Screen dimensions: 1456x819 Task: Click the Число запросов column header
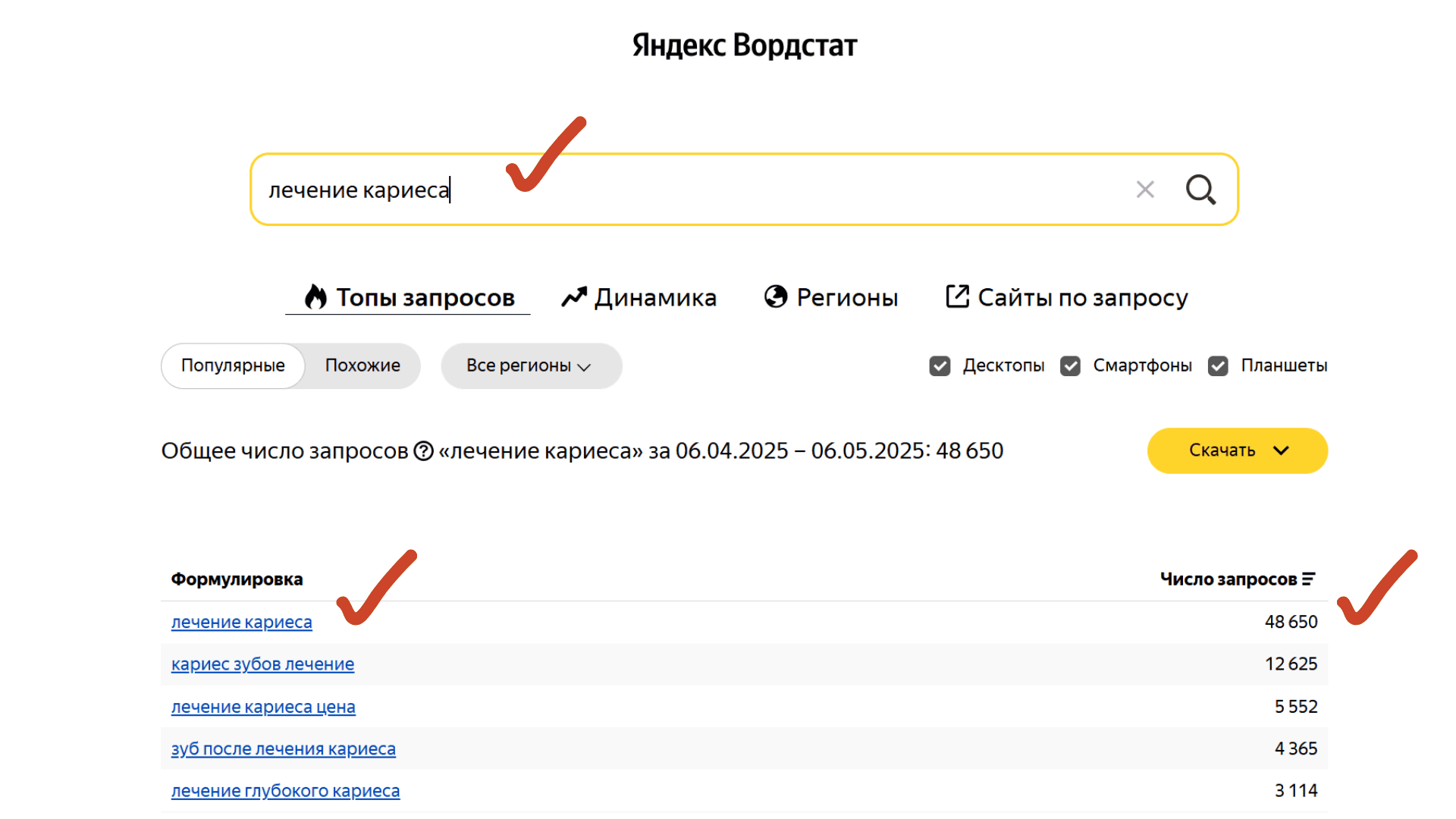[1228, 579]
